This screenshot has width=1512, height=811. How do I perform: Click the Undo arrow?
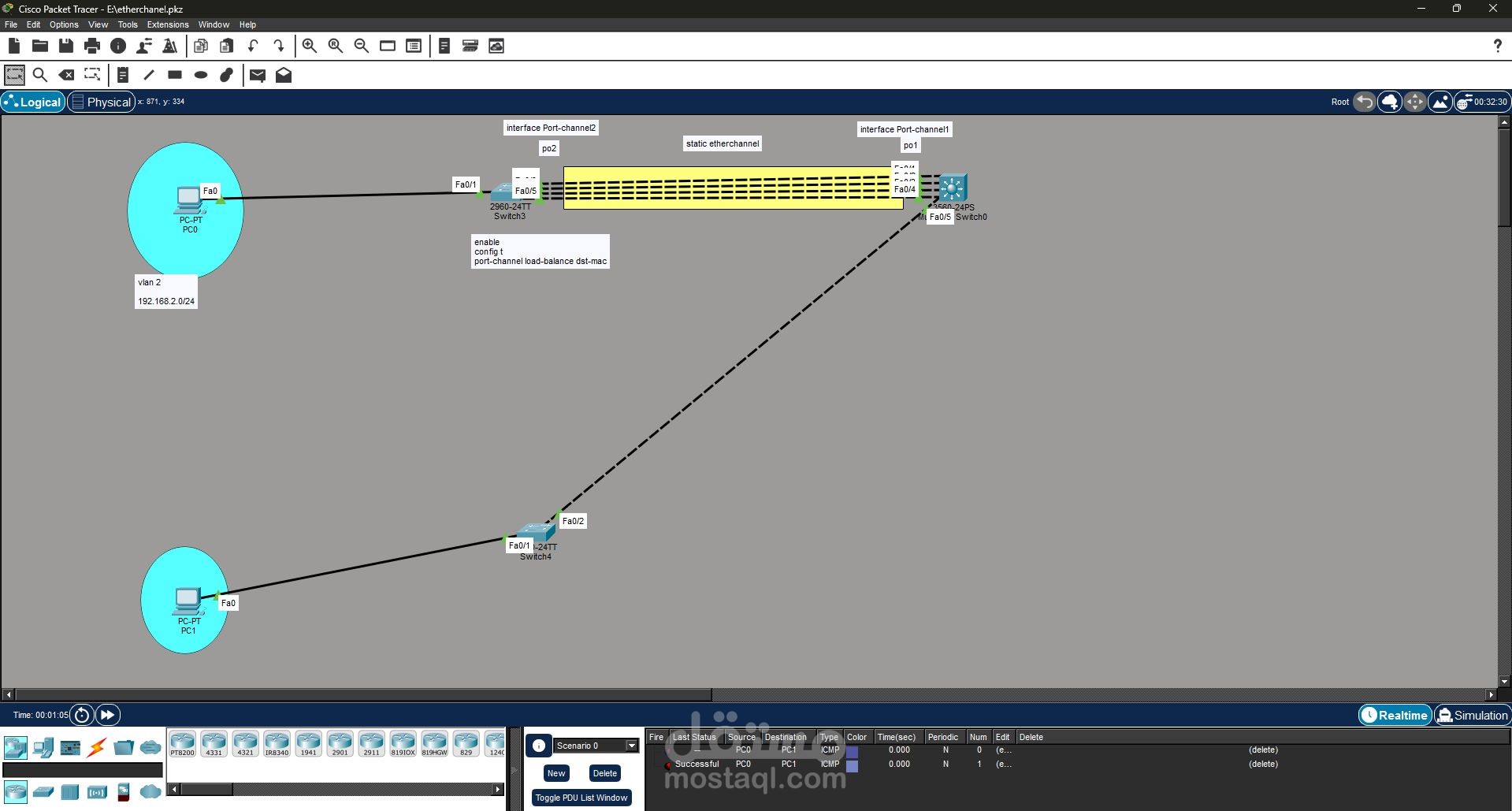pyautogui.click(x=253, y=46)
